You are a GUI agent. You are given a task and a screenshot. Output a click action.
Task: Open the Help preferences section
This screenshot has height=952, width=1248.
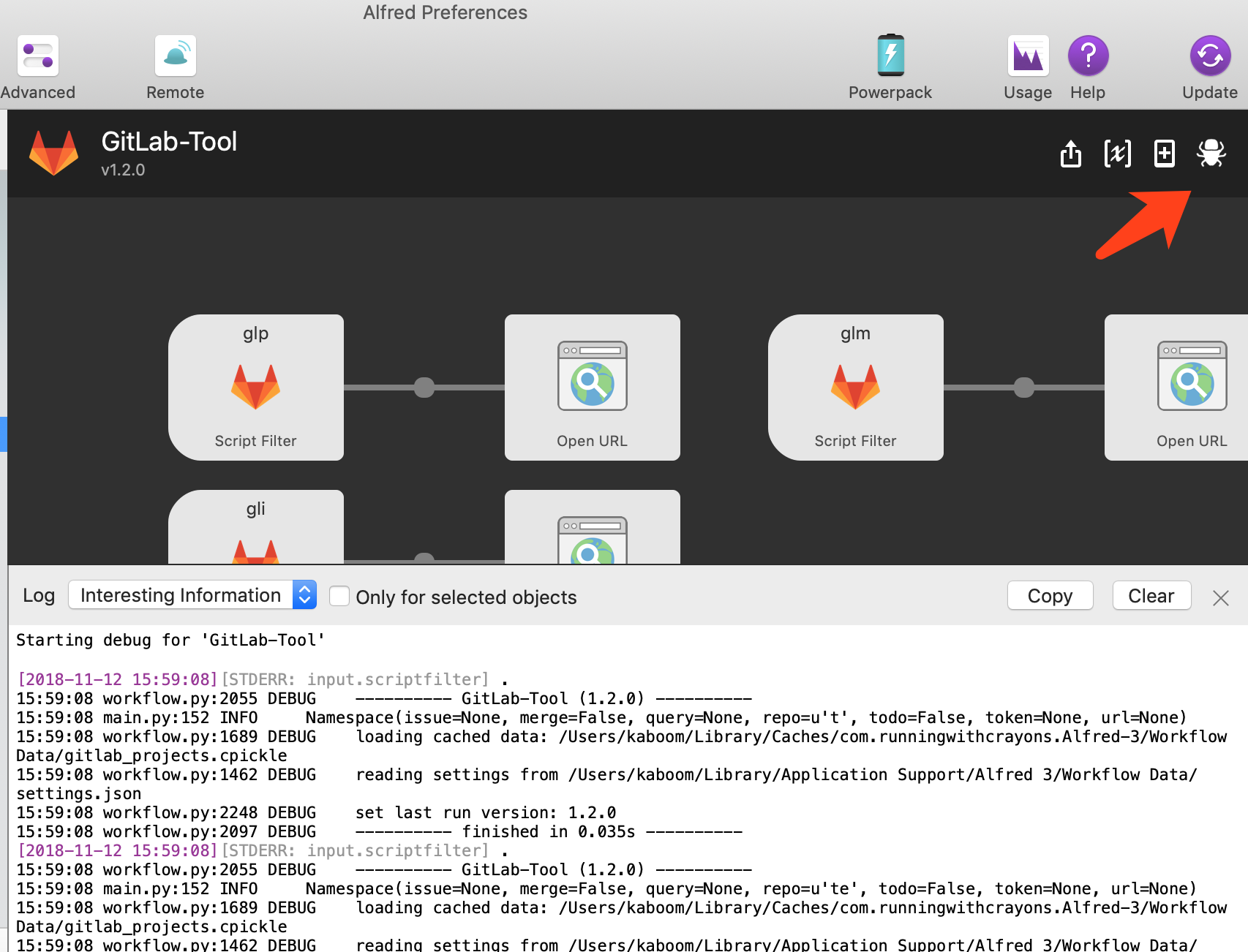1088,55
